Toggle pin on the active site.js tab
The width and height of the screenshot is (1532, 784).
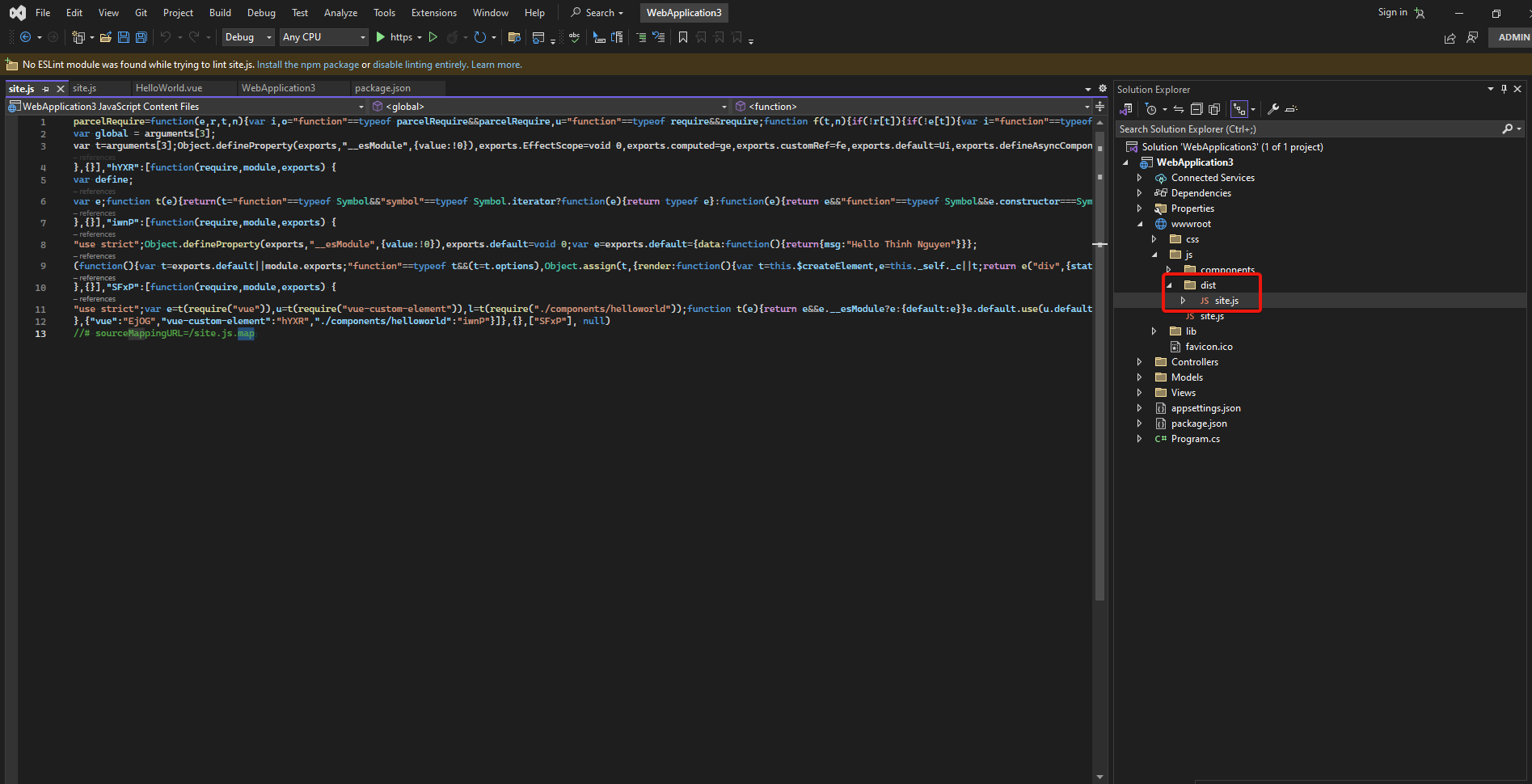[x=46, y=89]
